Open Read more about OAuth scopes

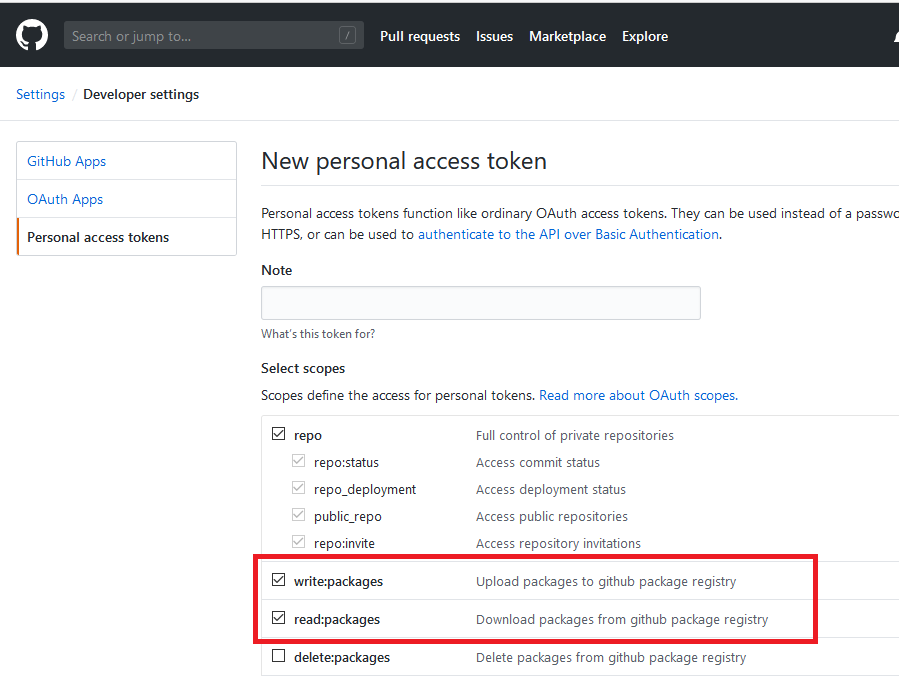pos(638,395)
